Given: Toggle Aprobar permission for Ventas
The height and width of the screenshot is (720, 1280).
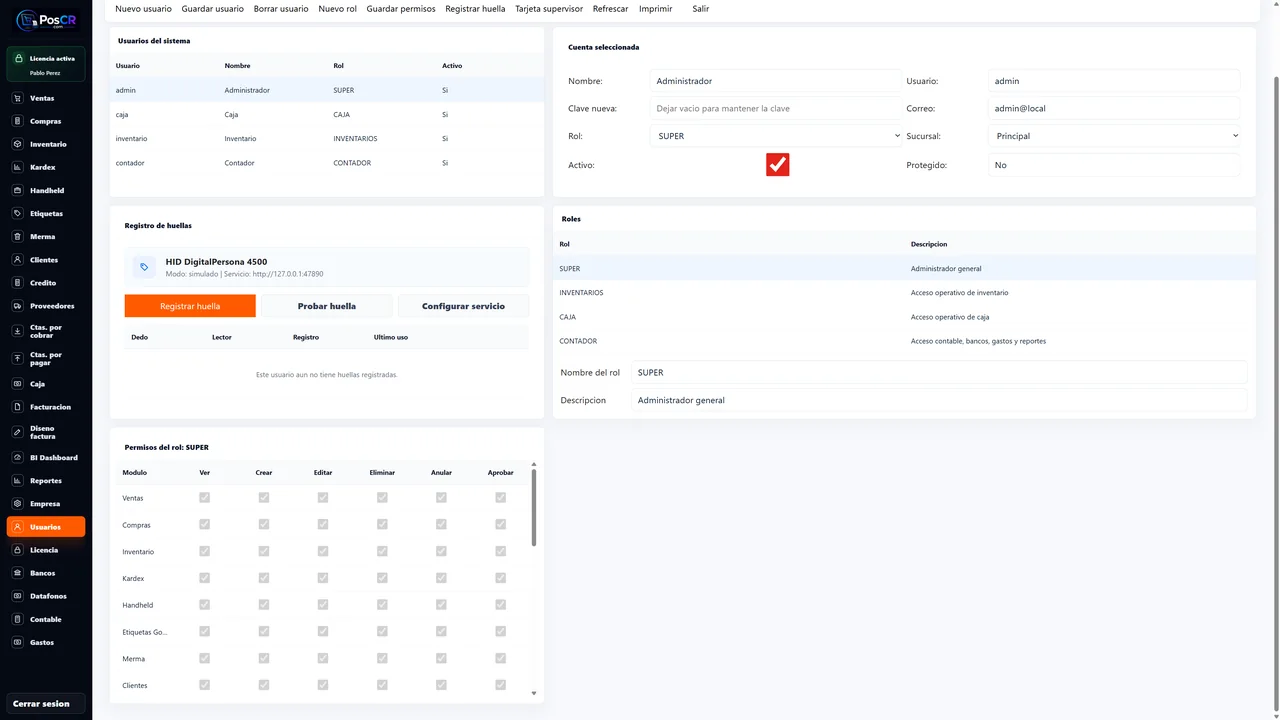Looking at the screenshot, I should [x=500, y=497].
